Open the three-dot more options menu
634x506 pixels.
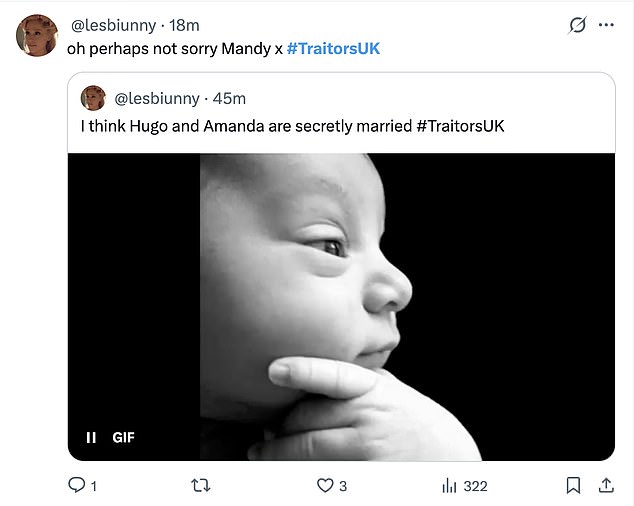click(x=606, y=26)
